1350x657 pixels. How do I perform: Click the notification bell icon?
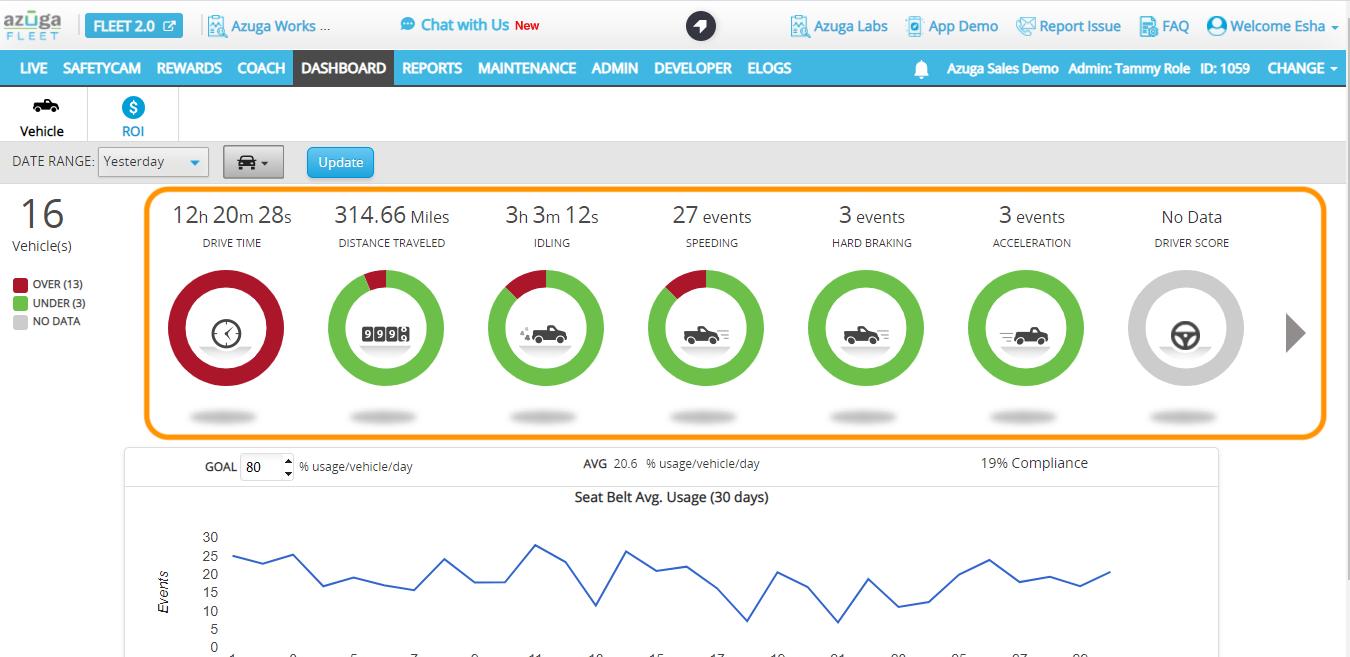coord(922,69)
